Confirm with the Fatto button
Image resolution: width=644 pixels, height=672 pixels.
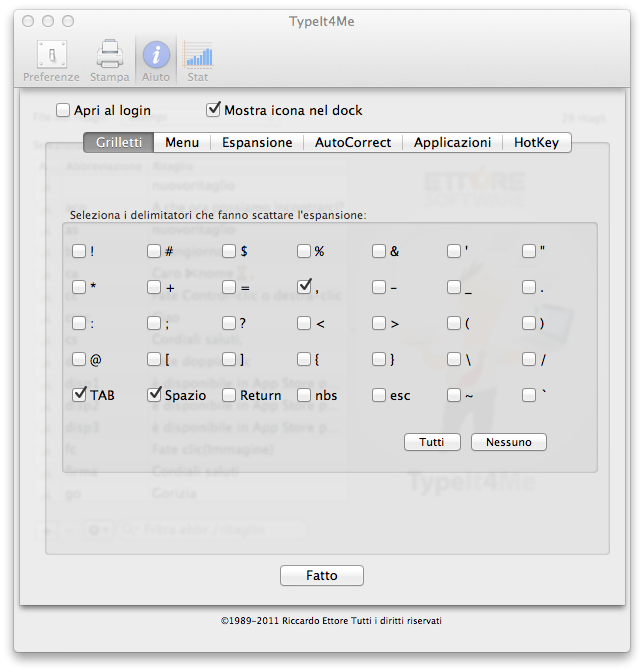(322, 575)
